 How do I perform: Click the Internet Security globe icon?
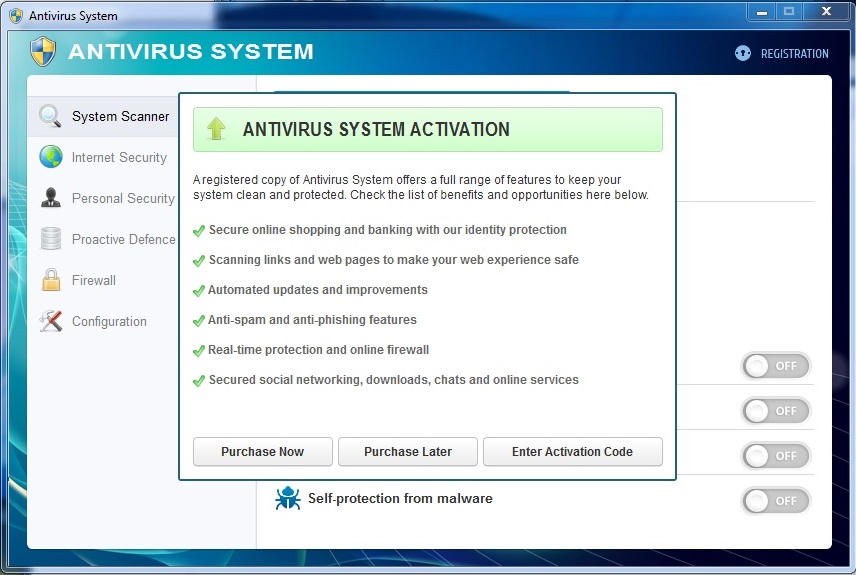click(51, 157)
